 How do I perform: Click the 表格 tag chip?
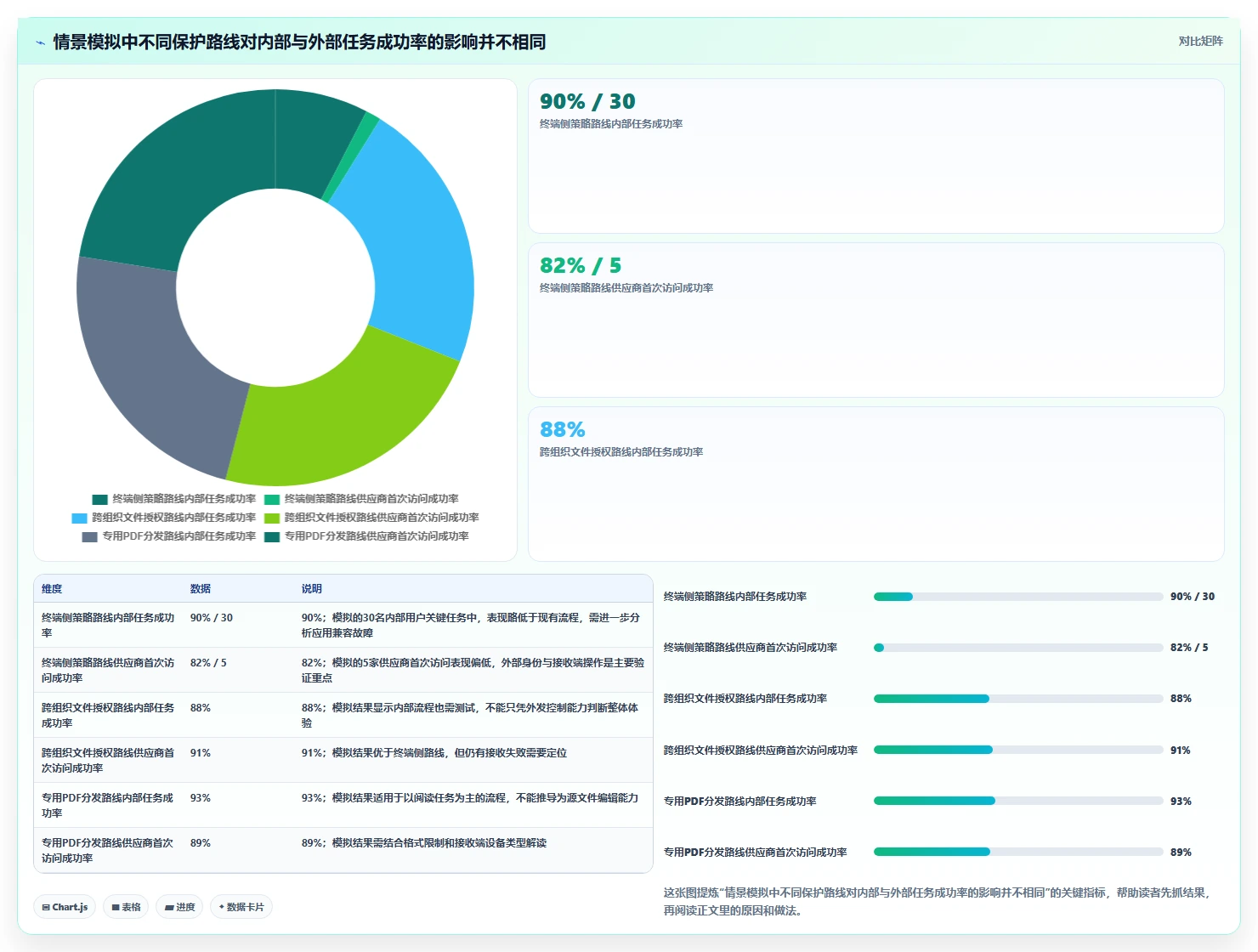[x=126, y=907]
